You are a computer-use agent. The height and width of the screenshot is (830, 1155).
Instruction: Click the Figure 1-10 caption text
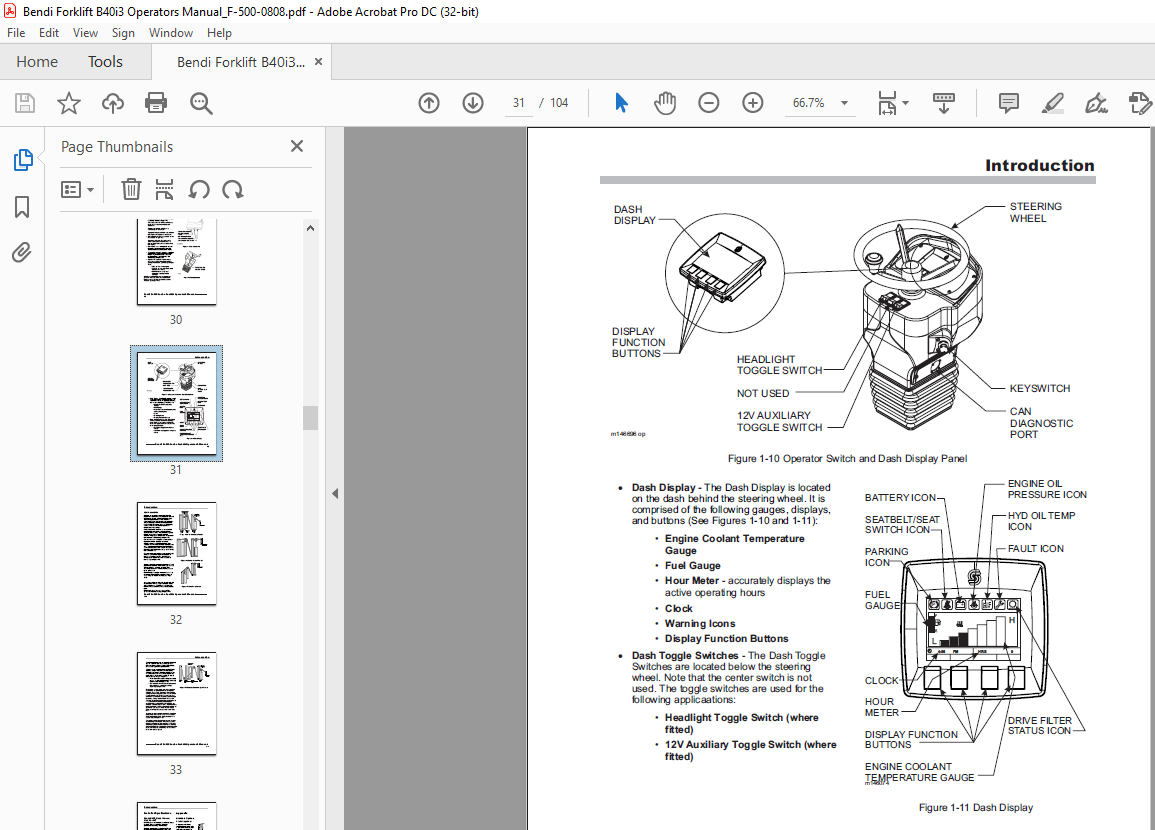click(847, 458)
